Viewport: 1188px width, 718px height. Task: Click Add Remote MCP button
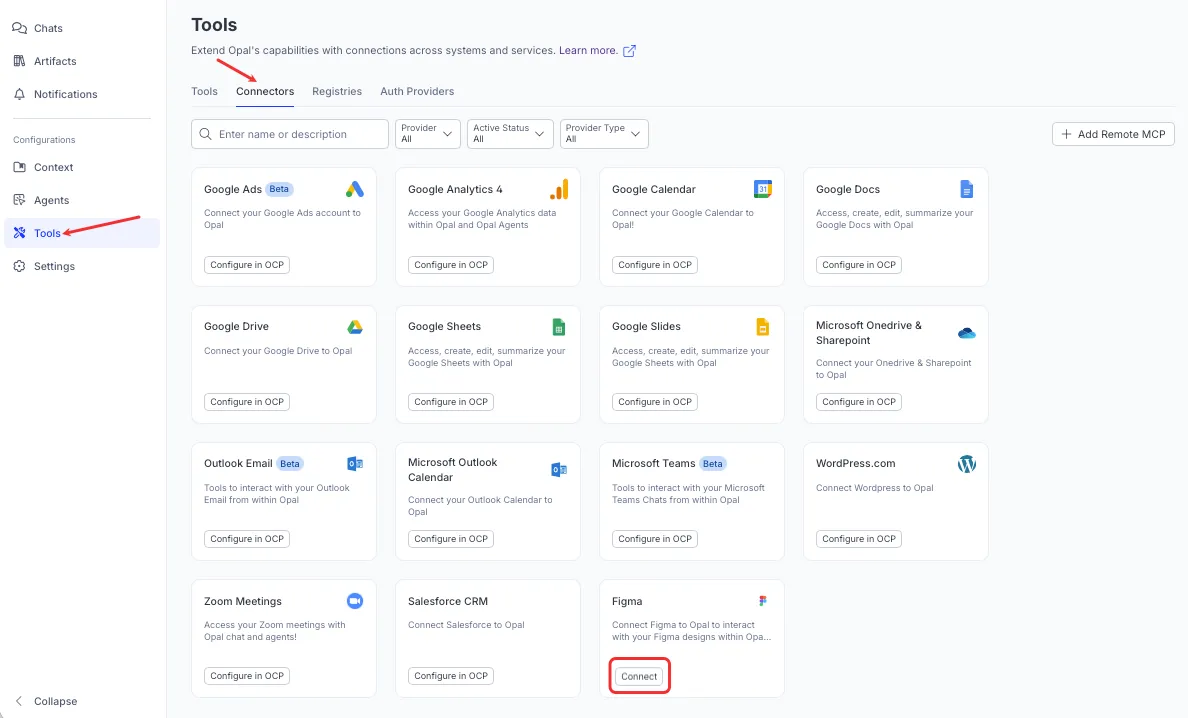(1113, 134)
